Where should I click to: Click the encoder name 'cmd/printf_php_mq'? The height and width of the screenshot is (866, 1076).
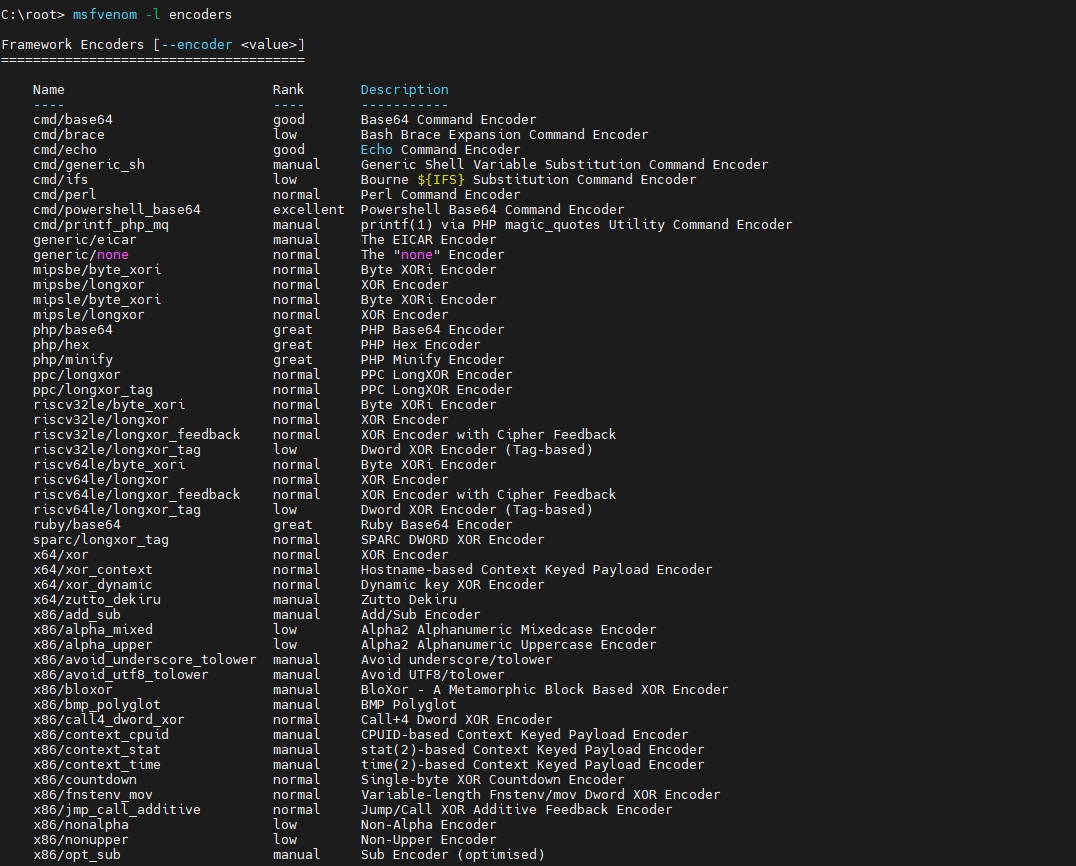click(101, 225)
